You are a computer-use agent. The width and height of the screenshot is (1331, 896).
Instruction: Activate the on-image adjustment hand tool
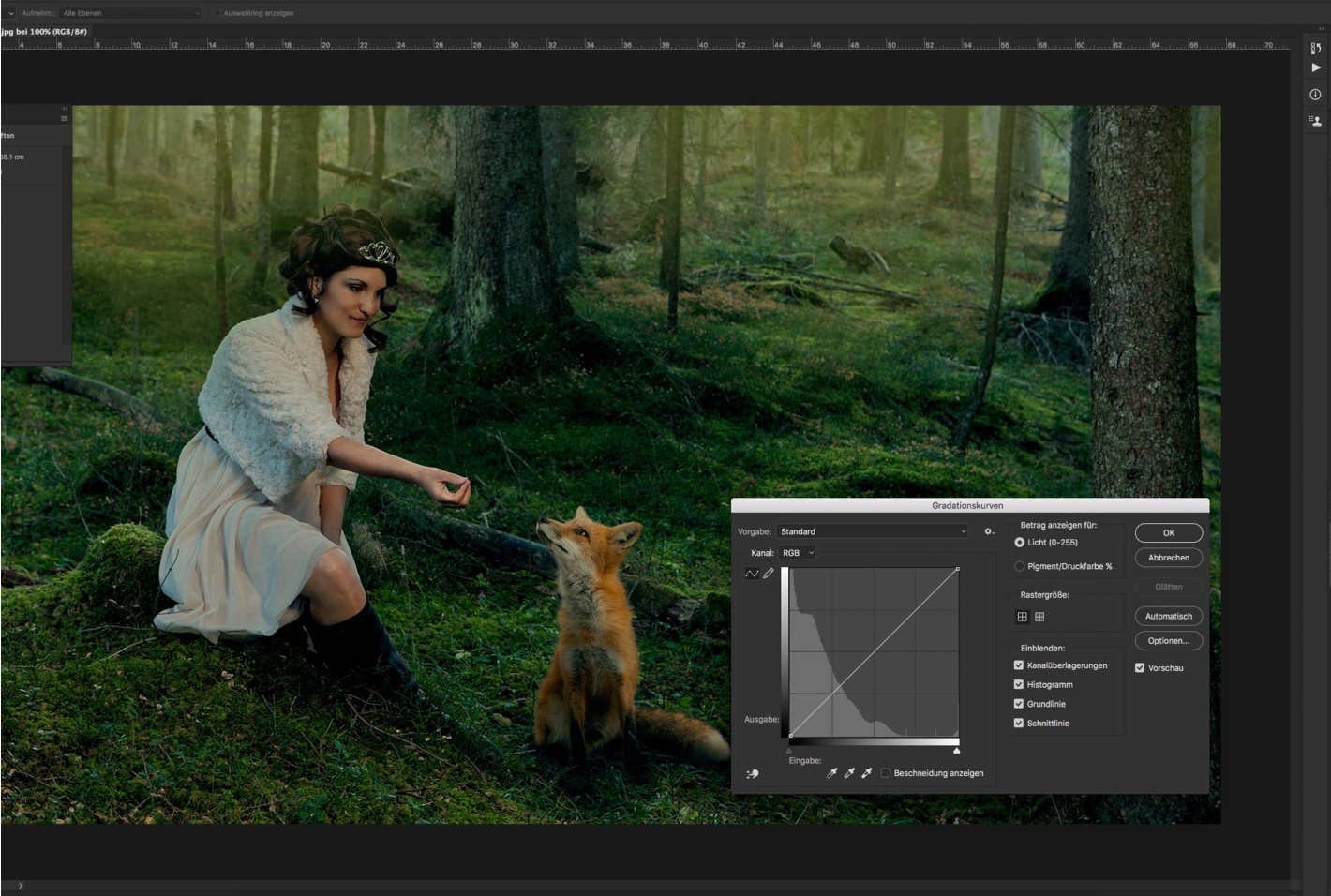coord(752,774)
